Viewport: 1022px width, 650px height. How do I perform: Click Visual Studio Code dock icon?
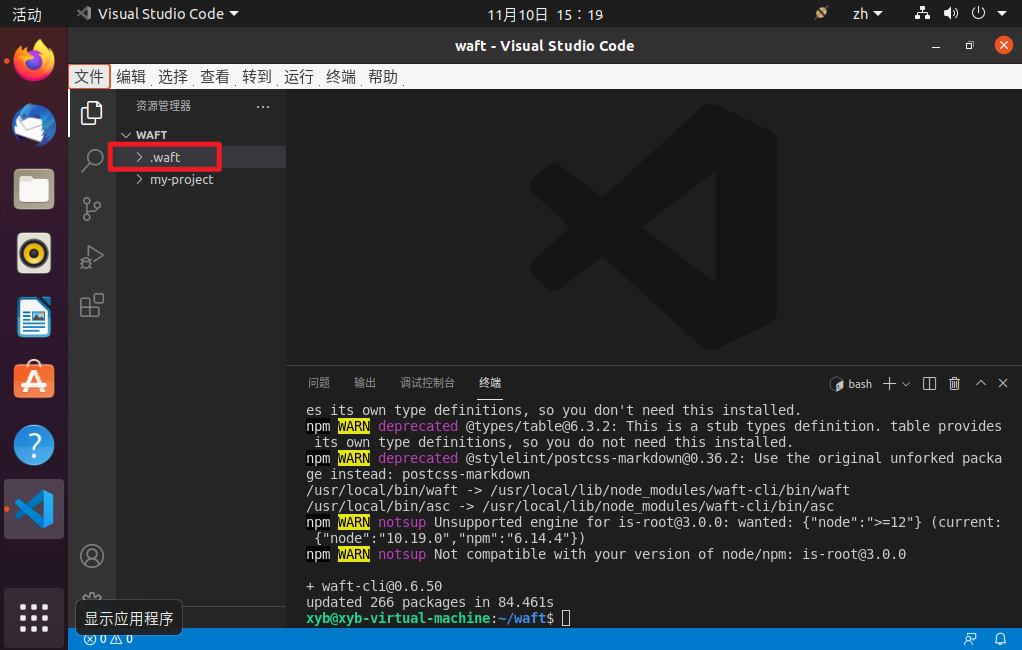[34, 509]
